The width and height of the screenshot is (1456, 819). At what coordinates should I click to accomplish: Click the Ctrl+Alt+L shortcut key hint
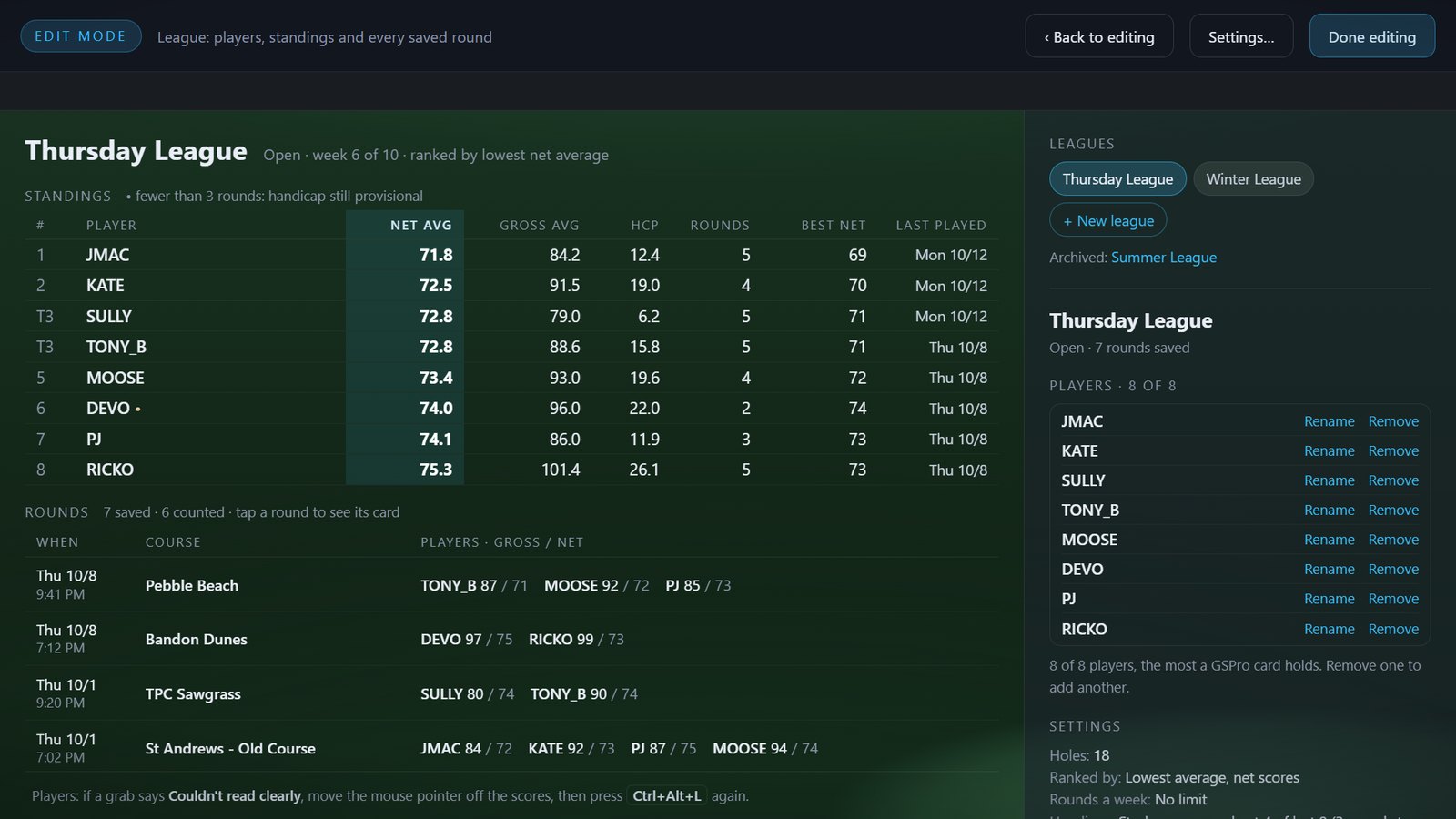point(667,795)
